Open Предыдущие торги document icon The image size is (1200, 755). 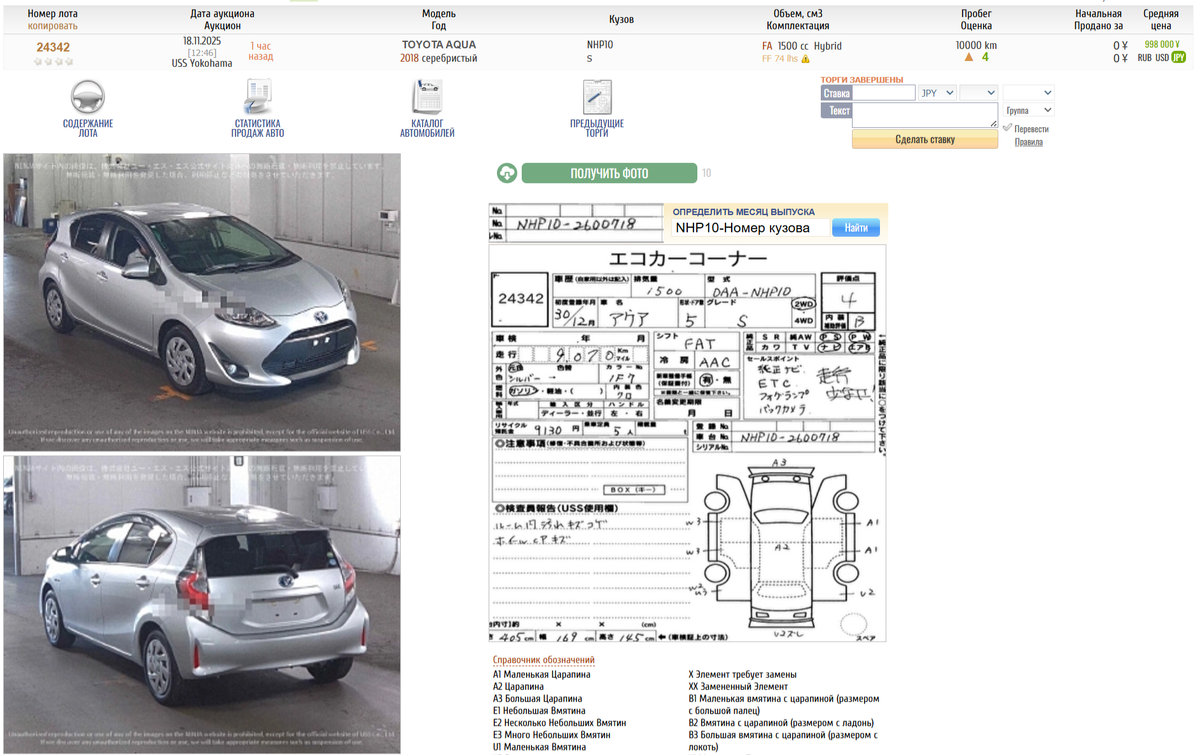pos(597,95)
